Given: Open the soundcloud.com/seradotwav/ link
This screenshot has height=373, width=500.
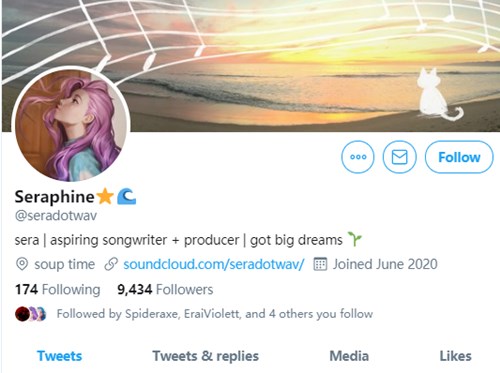Looking at the screenshot, I should click(214, 264).
